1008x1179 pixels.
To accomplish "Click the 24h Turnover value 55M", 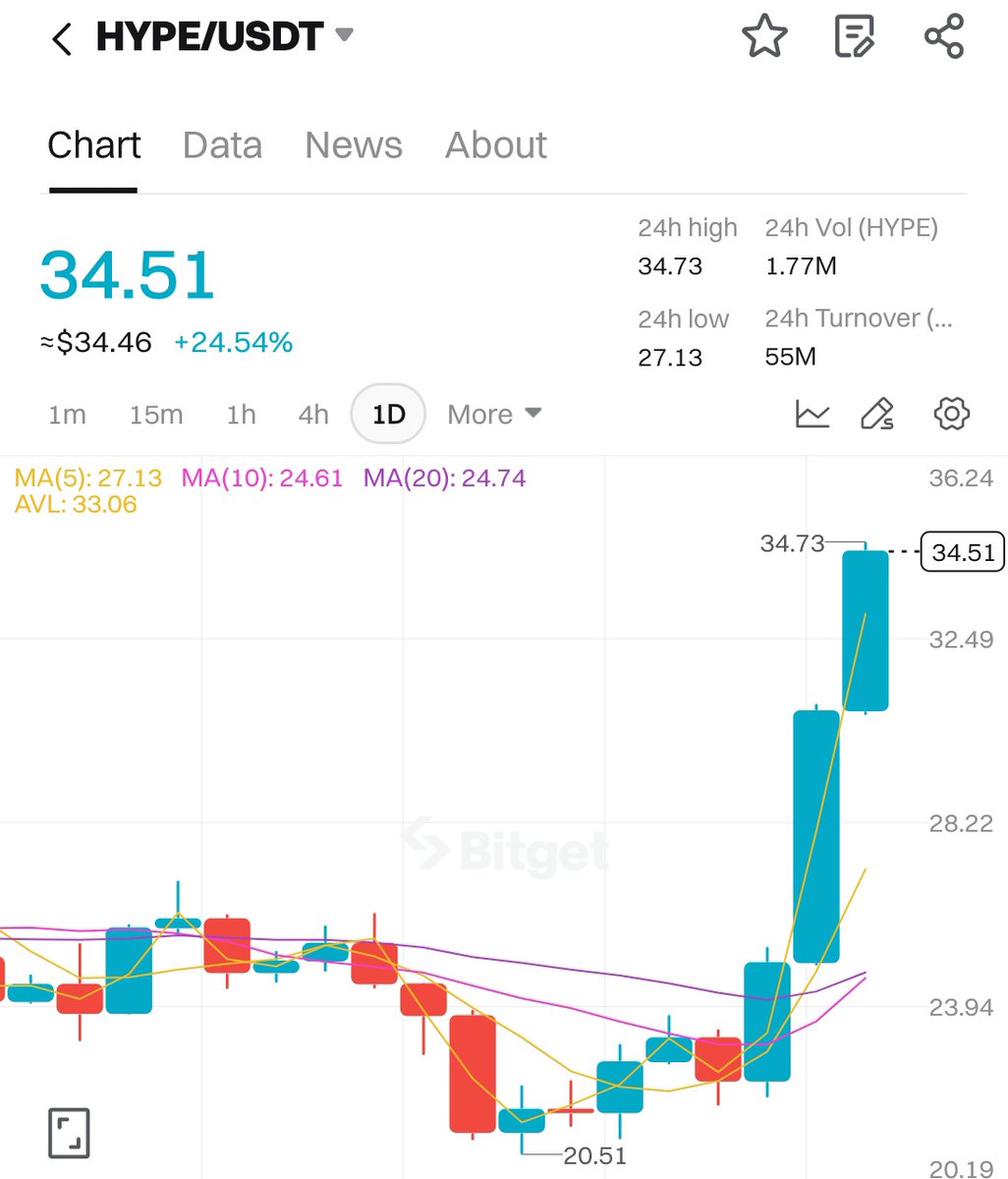I will (x=790, y=357).
